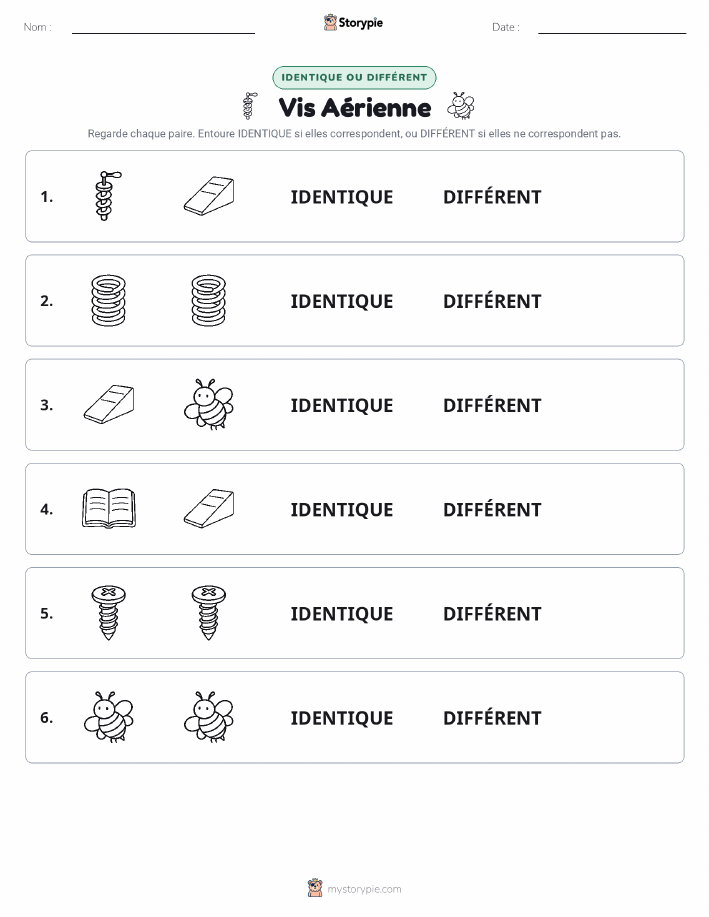Image resolution: width=709 pixels, height=917 pixels.
Task: Click the wedge icon in row 3
Action: click(x=109, y=404)
